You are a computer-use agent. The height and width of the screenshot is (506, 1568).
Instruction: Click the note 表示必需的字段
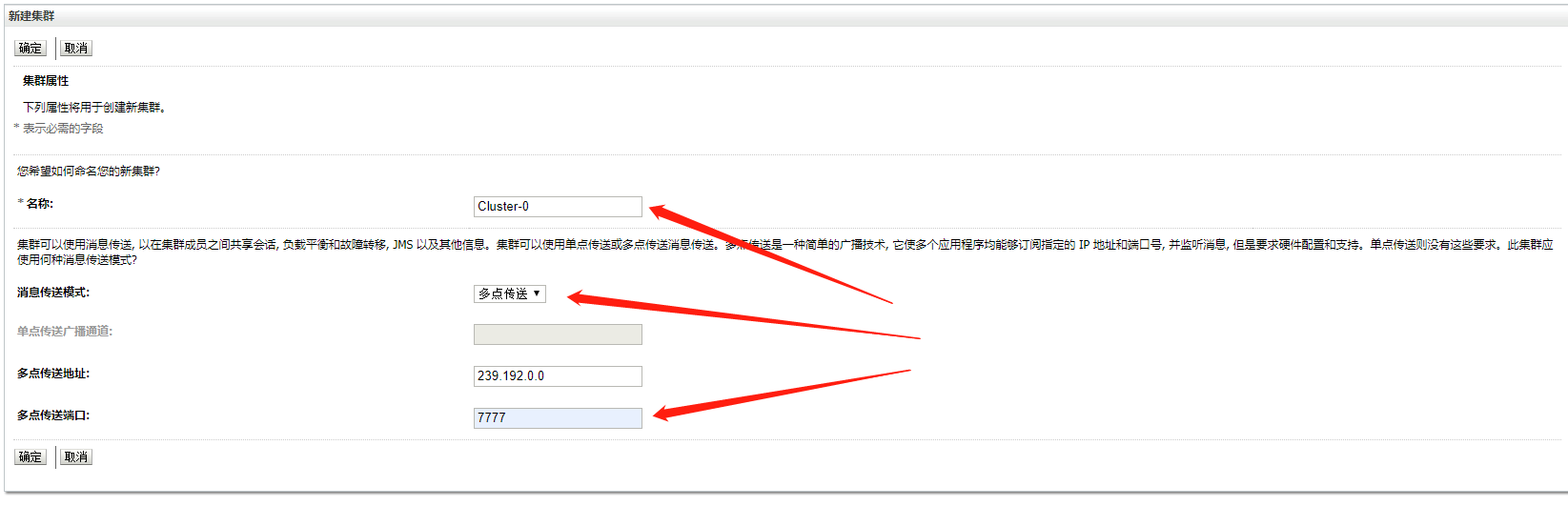(x=63, y=129)
